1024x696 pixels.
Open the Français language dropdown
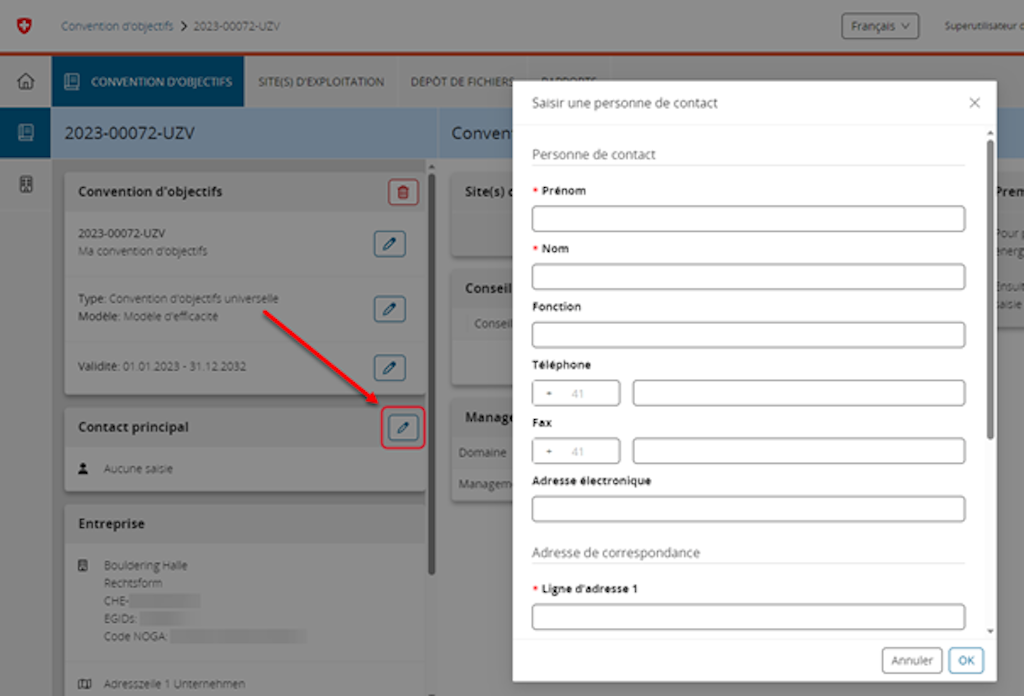pos(880,26)
